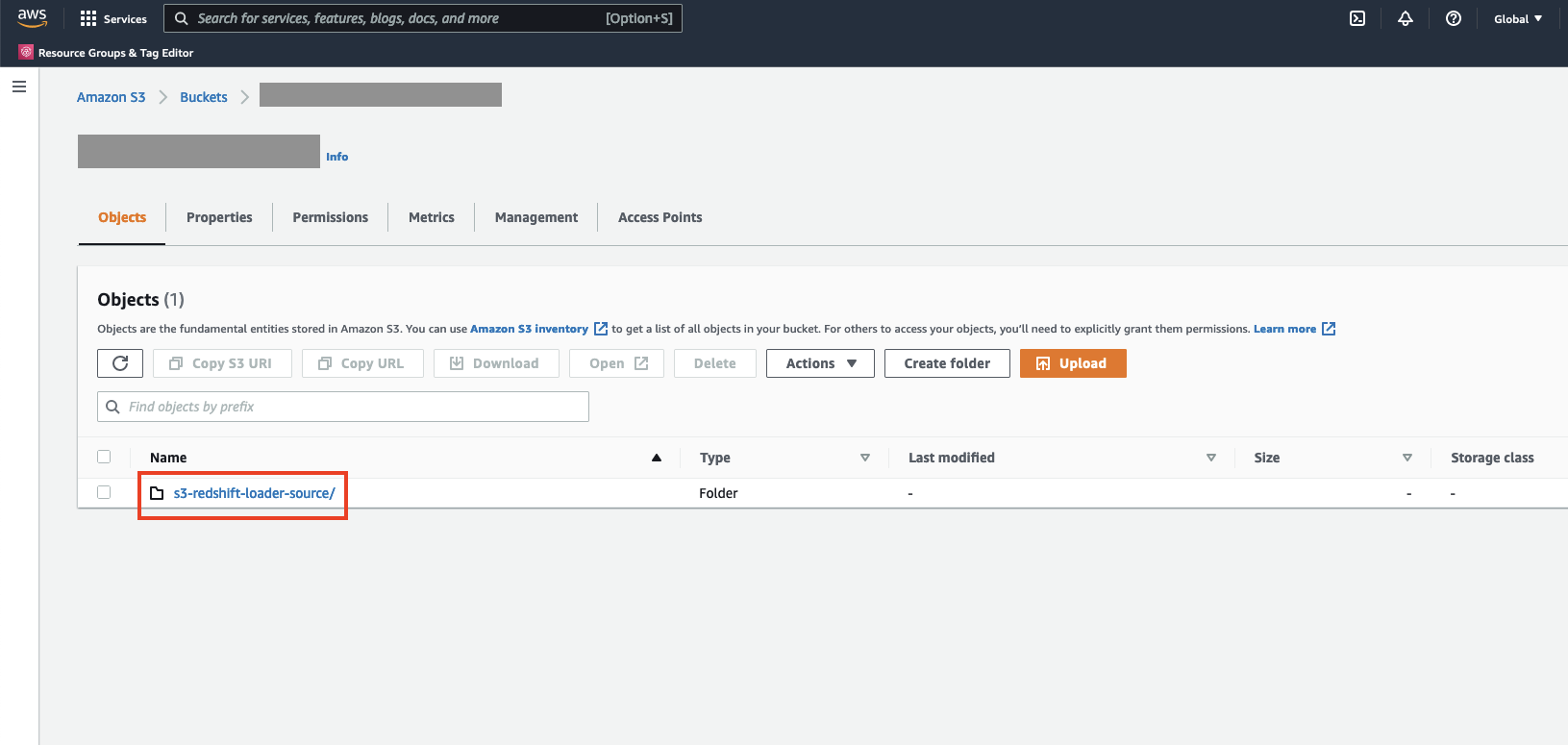The width and height of the screenshot is (1568, 745).
Task: Go to the Management tab
Action: point(536,217)
